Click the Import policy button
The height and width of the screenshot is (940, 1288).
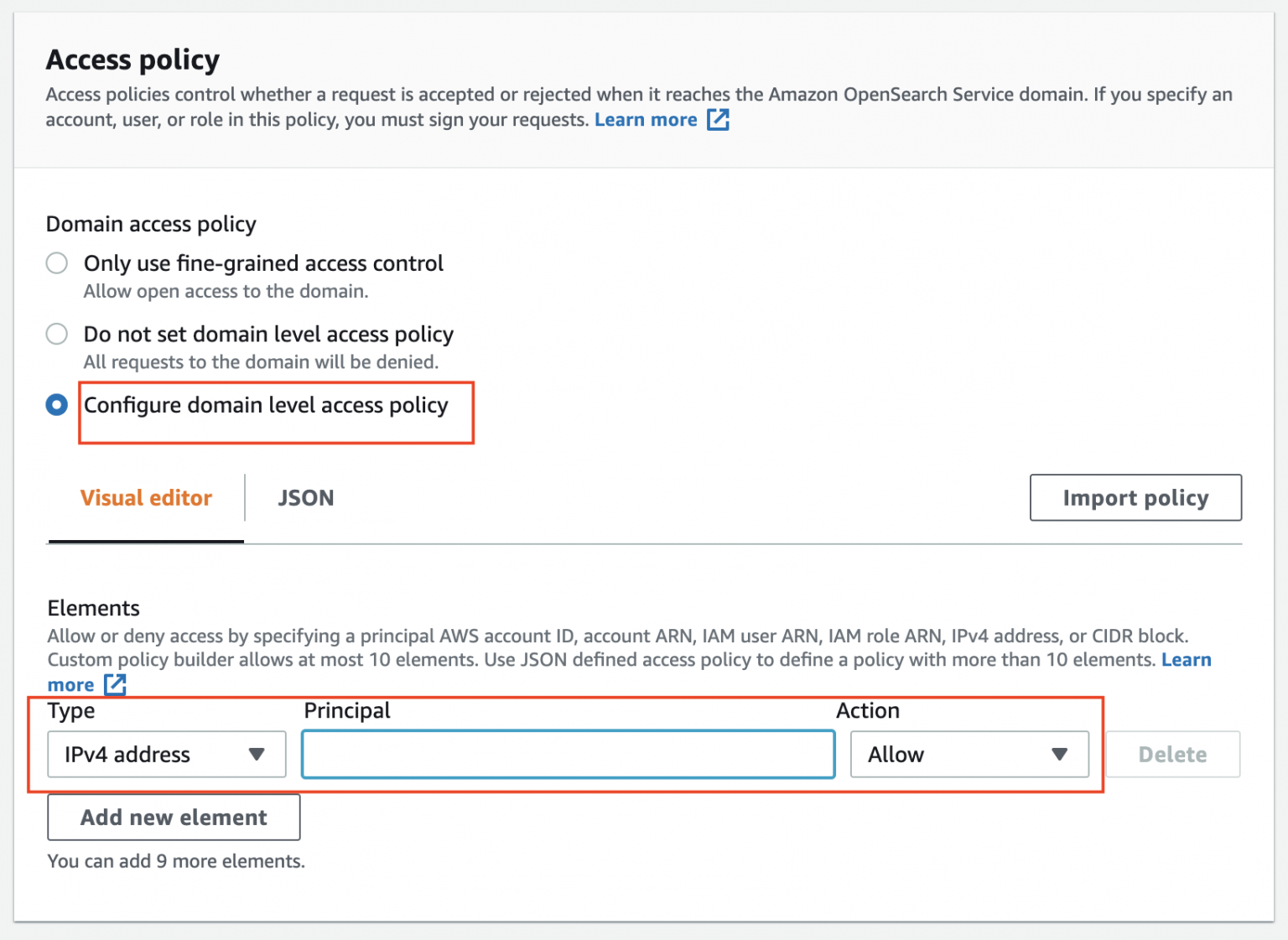pyautogui.click(x=1135, y=497)
